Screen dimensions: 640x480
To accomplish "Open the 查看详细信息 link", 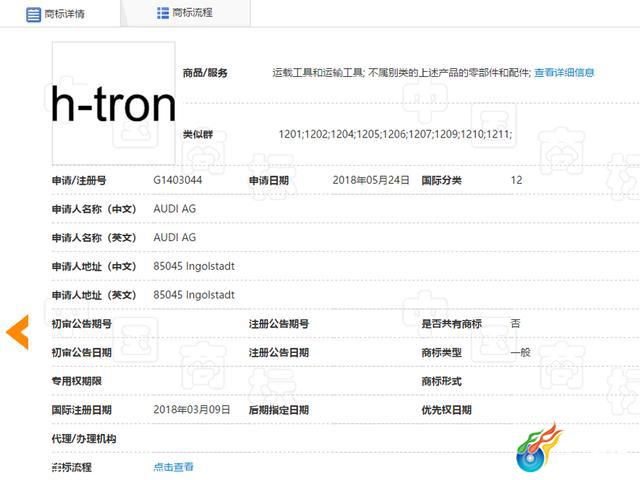I will pyautogui.click(x=564, y=73).
